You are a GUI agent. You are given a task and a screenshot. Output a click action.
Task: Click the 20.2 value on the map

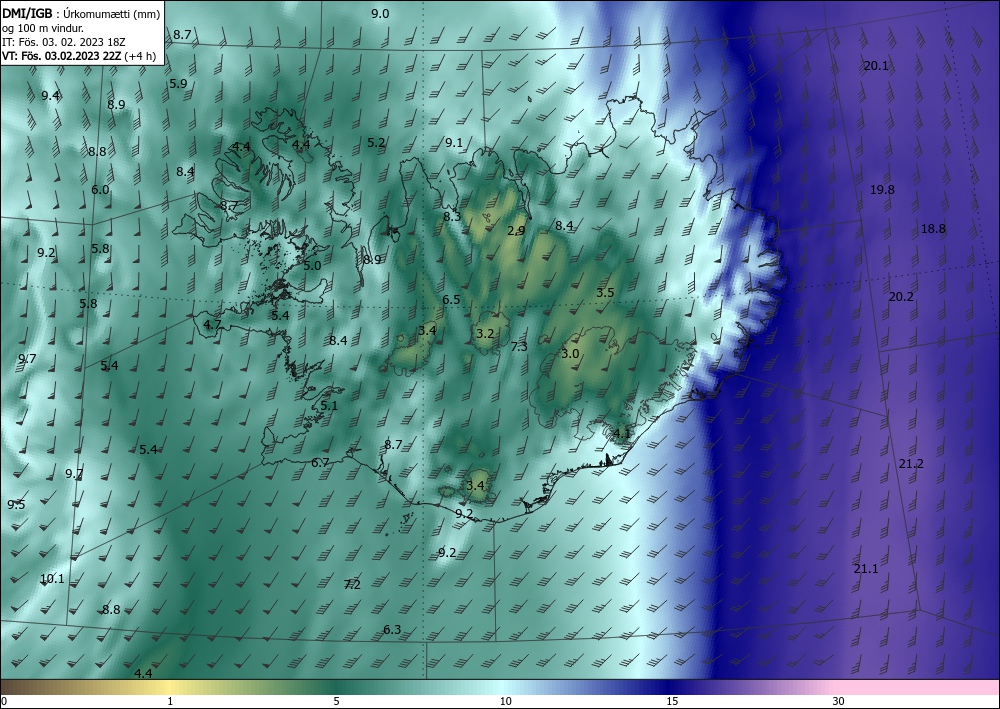pos(901,296)
